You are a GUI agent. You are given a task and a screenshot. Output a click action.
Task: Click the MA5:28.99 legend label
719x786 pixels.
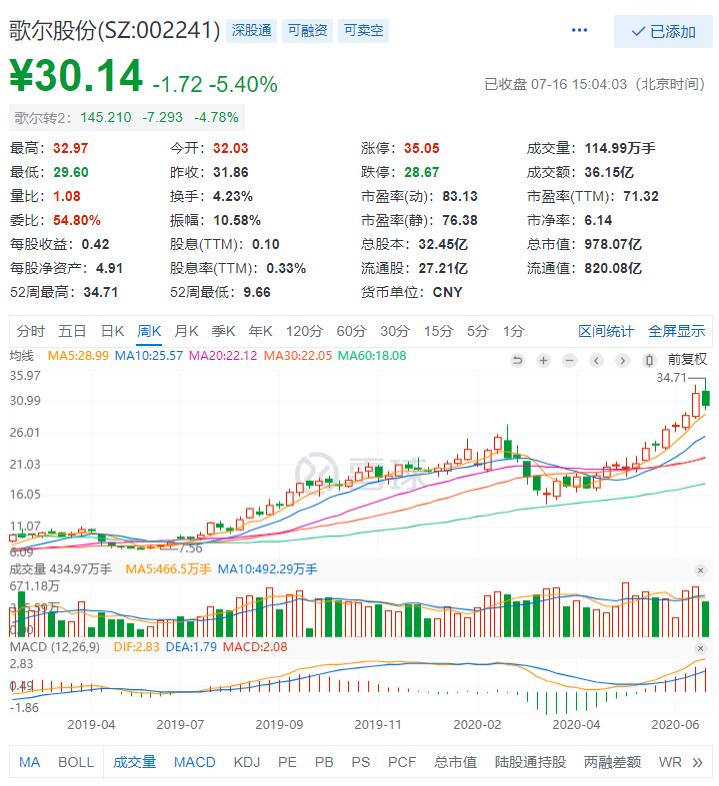78,356
